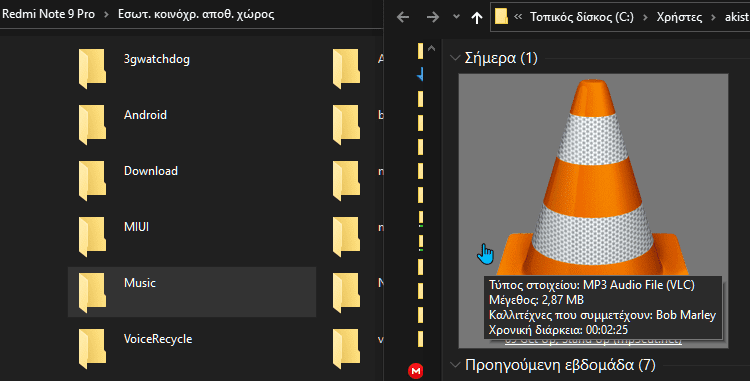Click the blue pinned Quick access icon
This screenshot has height=381, width=750.
tap(420, 75)
